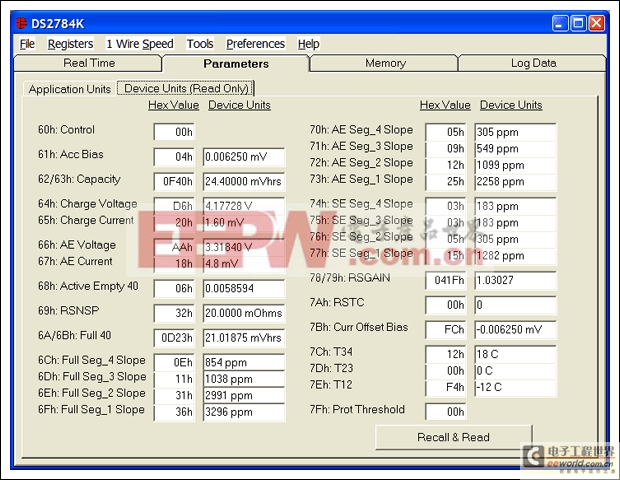Open the Tools menu
This screenshot has height=480, width=620.
point(200,44)
